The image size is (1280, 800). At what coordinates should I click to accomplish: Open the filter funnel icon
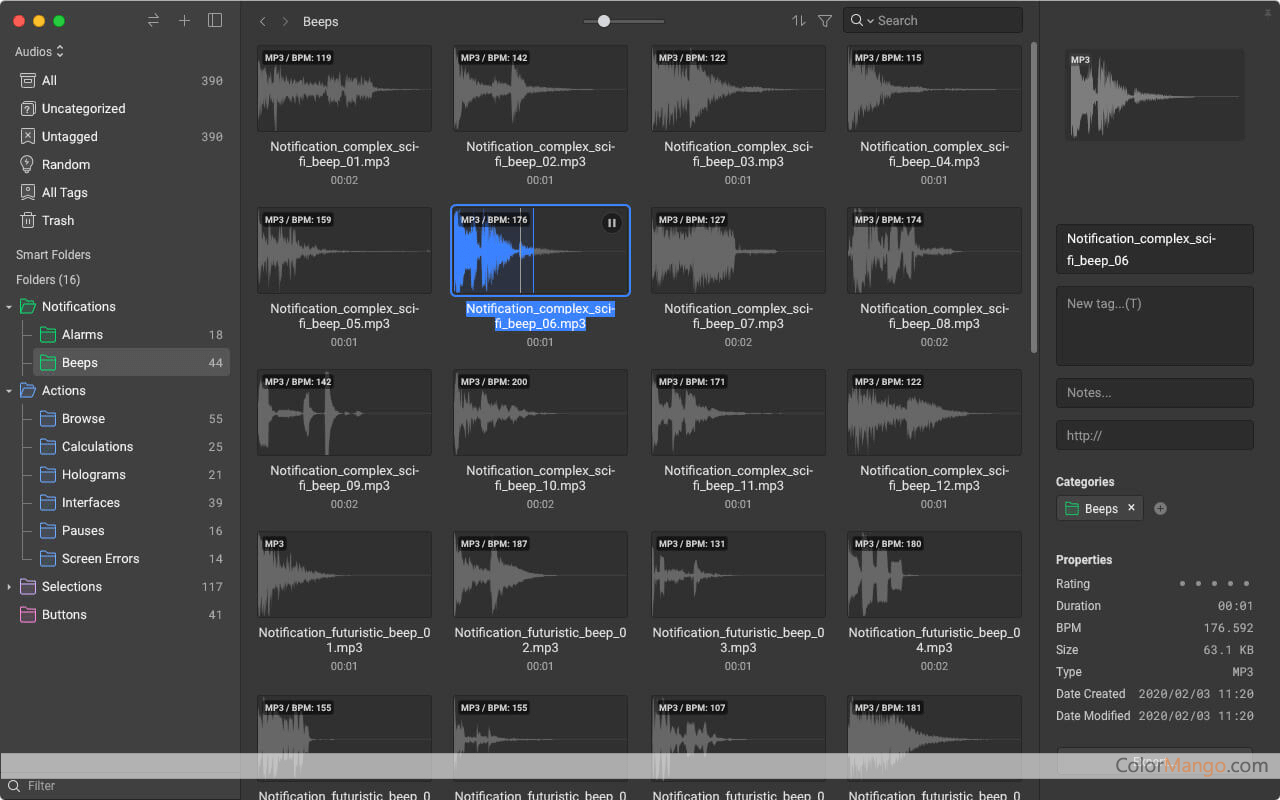[825, 21]
